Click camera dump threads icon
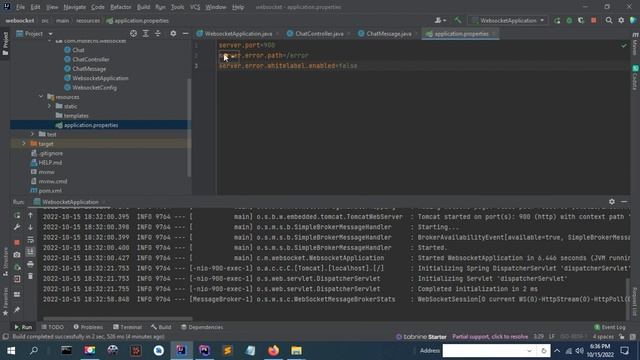This screenshot has height=360, width=640. [x=17, y=255]
